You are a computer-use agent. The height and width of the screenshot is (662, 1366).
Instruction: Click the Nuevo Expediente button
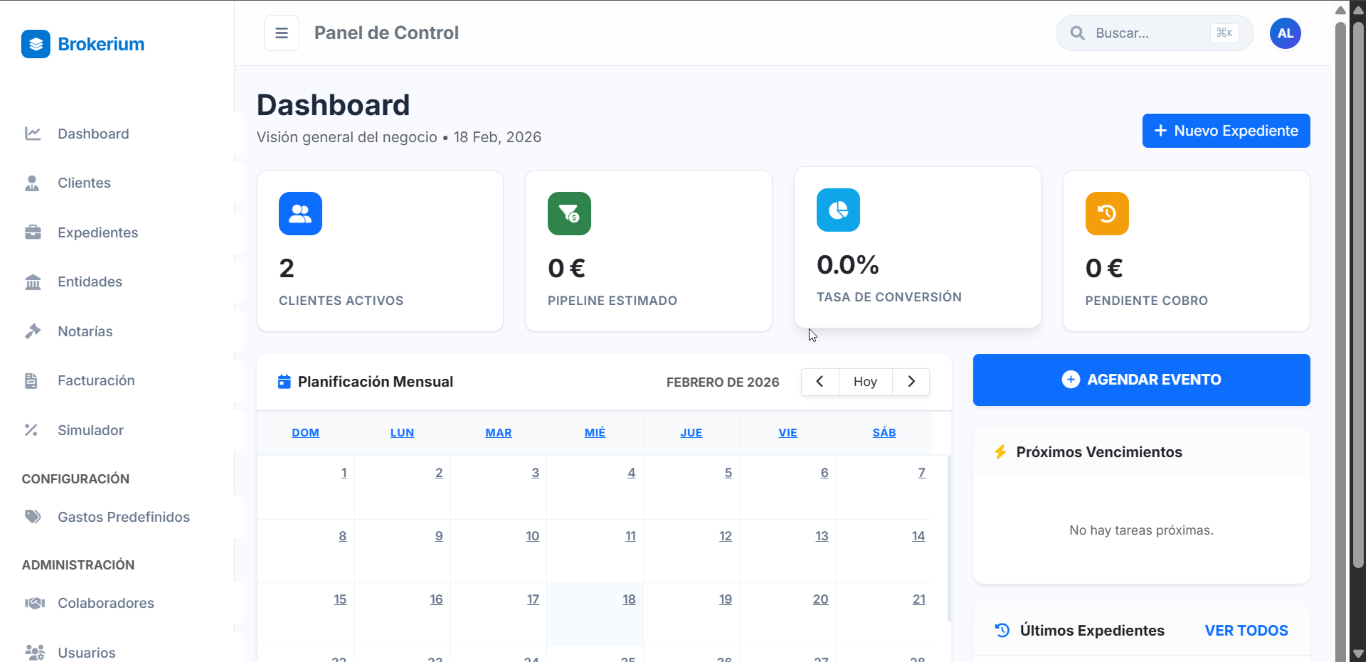pyautogui.click(x=1226, y=131)
